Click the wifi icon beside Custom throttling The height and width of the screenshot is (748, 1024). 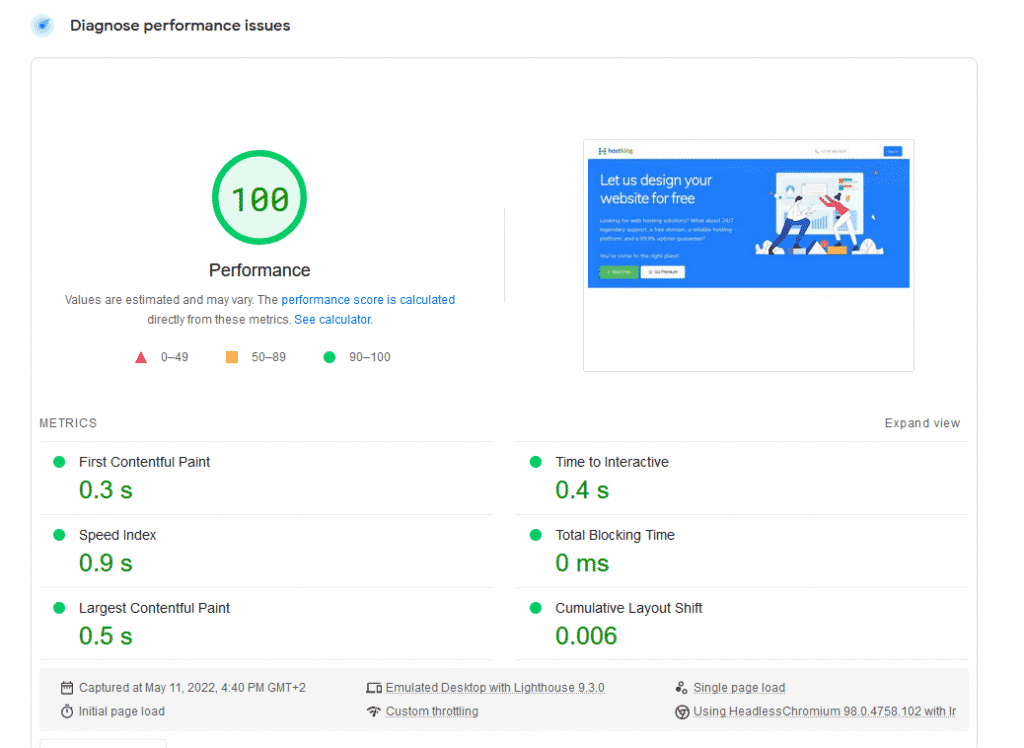coord(374,712)
